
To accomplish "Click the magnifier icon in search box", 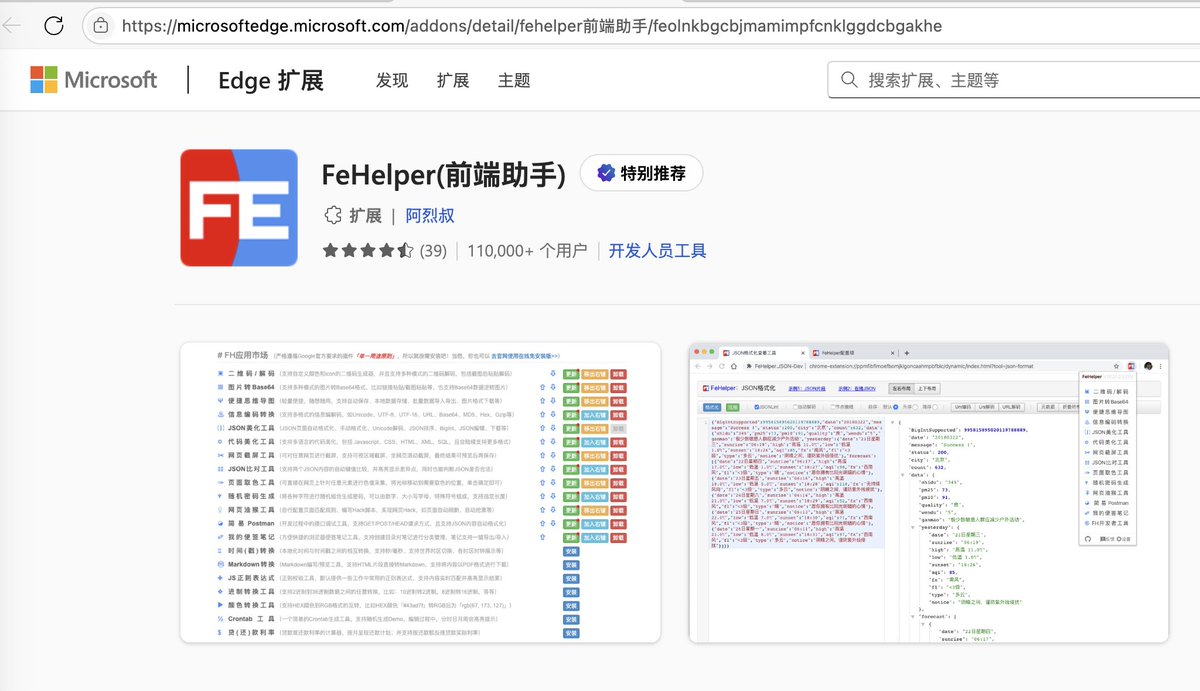I will (x=849, y=80).
